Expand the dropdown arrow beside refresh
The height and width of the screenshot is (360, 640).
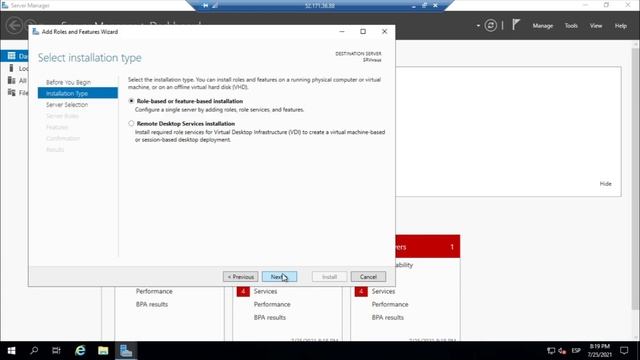[478, 26]
